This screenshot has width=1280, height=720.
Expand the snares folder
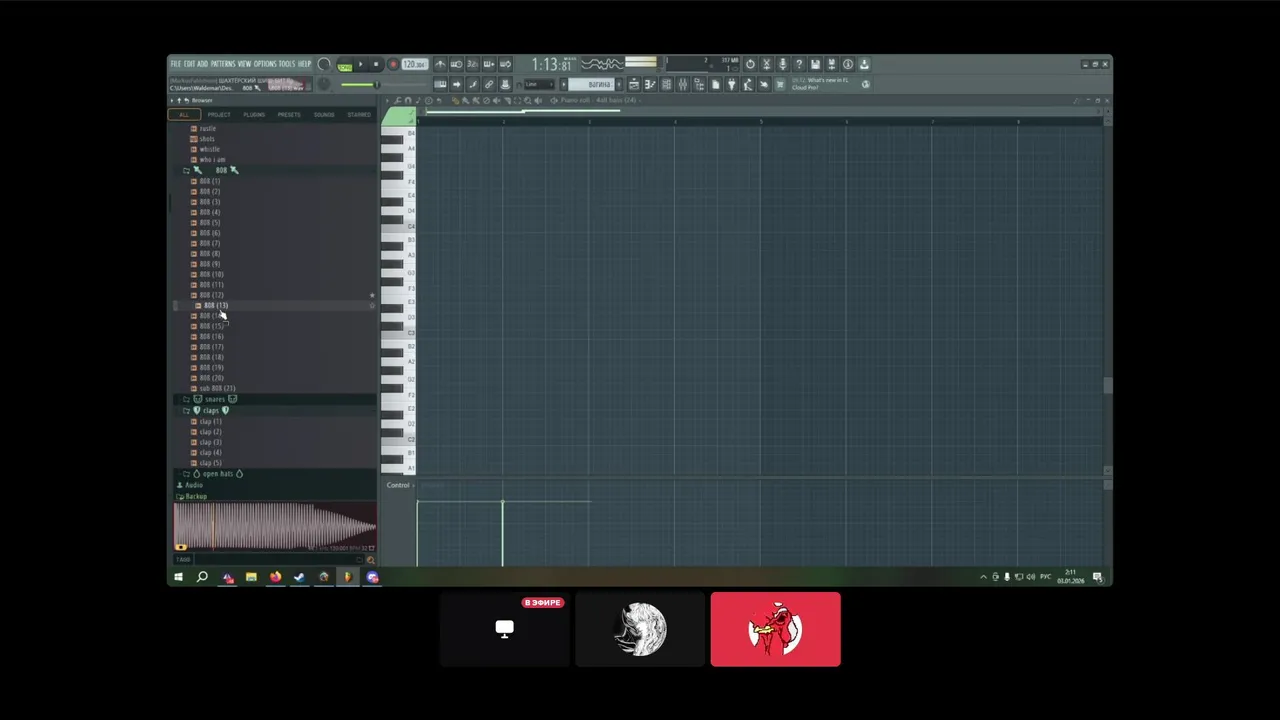click(x=215, y=399)
